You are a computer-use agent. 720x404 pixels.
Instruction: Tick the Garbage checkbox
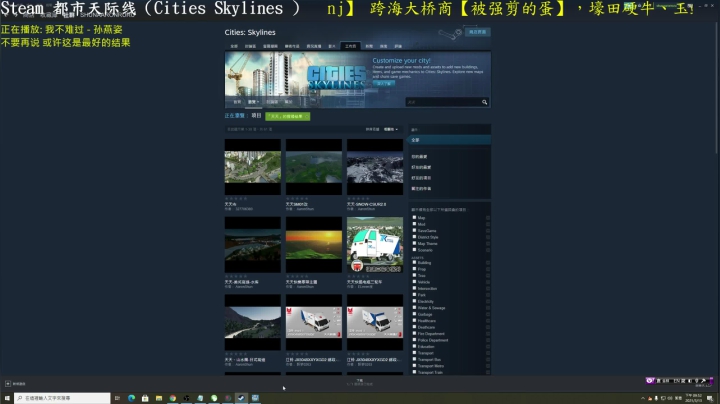click(414, 314)
